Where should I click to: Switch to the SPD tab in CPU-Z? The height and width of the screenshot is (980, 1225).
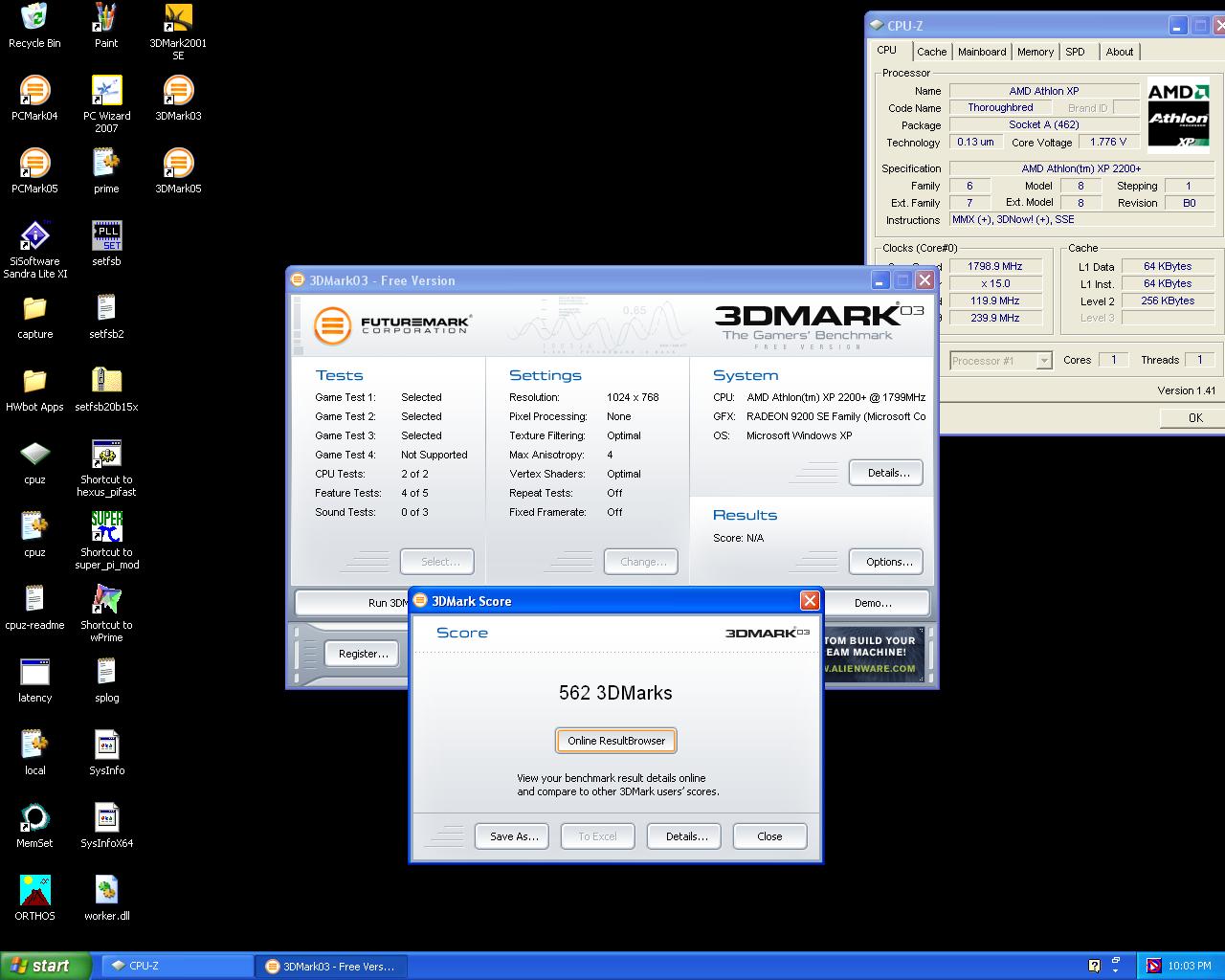point(1076,52)
